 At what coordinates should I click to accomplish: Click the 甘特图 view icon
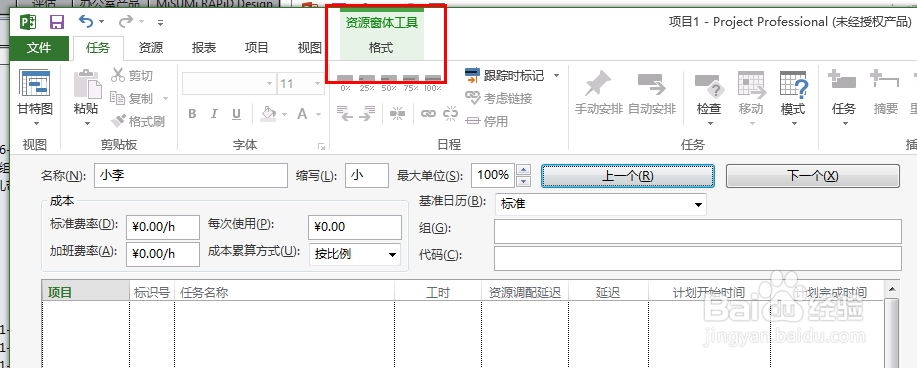35,84
